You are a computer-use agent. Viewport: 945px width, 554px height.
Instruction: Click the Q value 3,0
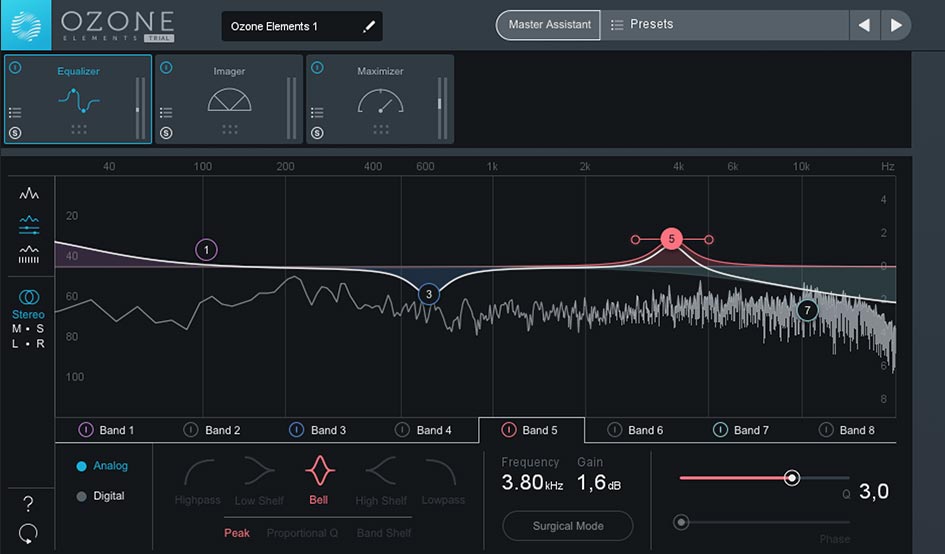click(874, 492)
